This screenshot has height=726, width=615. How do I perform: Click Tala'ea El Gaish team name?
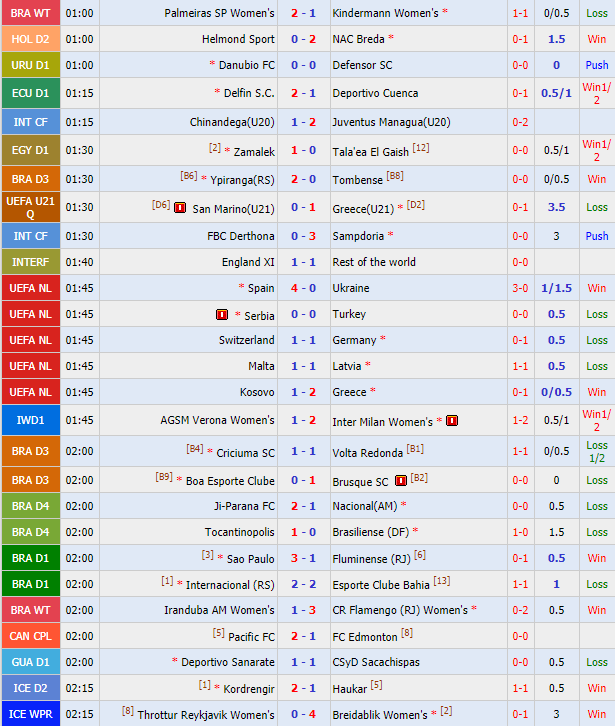[370, 152]
